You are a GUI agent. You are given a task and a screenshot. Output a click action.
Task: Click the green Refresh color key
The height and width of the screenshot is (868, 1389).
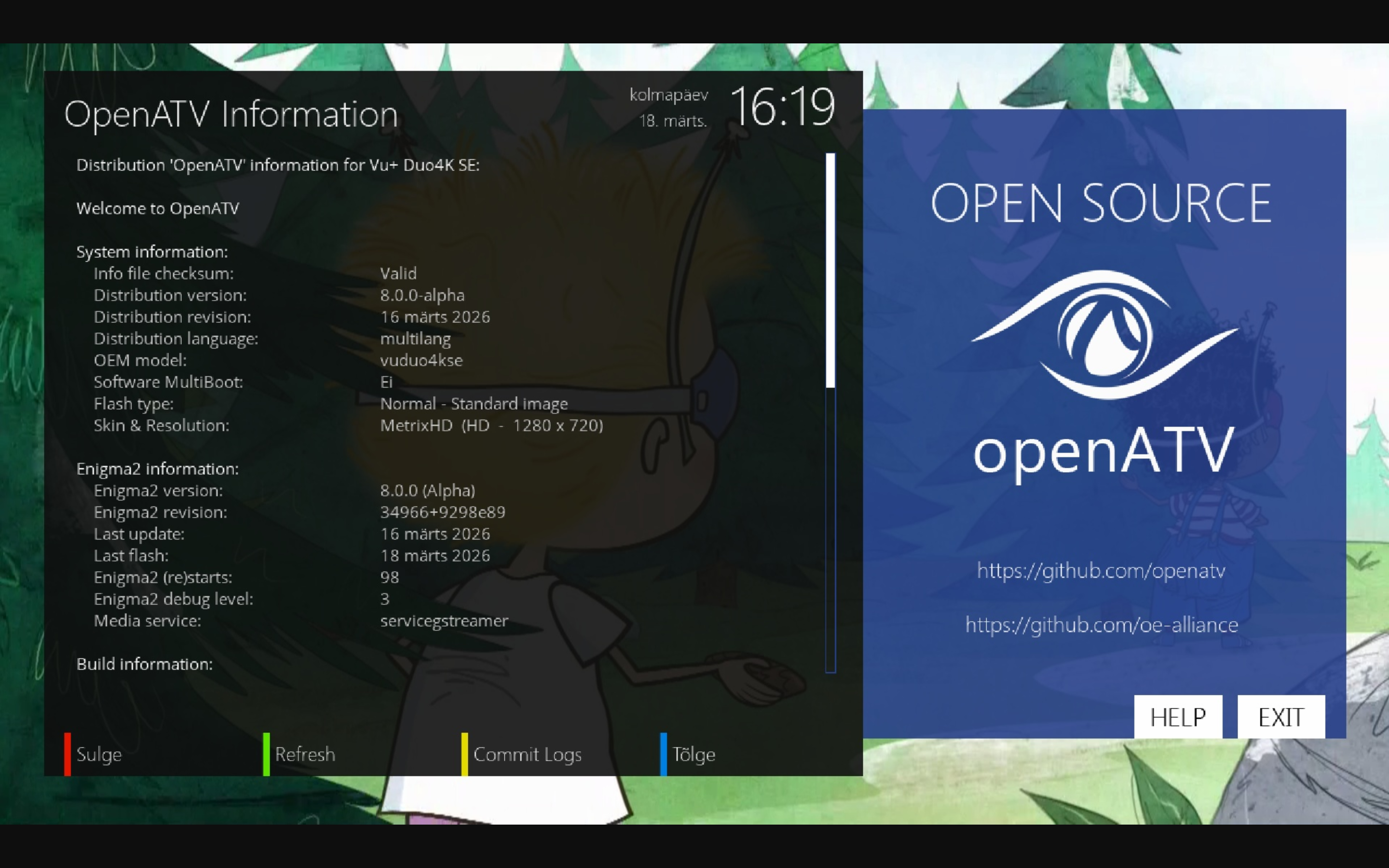coord(266,754)
